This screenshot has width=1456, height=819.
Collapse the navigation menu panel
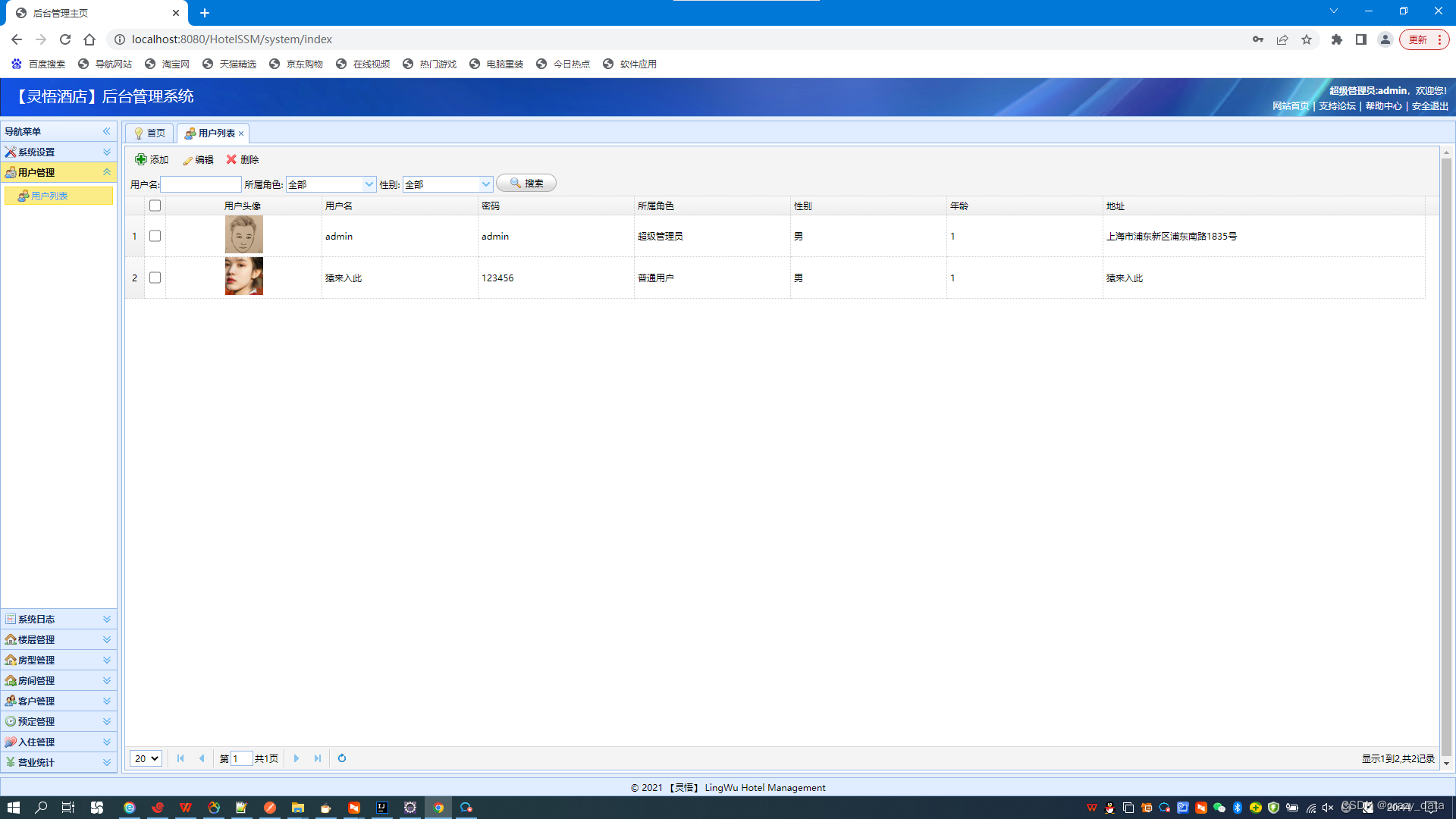[107, 131]
